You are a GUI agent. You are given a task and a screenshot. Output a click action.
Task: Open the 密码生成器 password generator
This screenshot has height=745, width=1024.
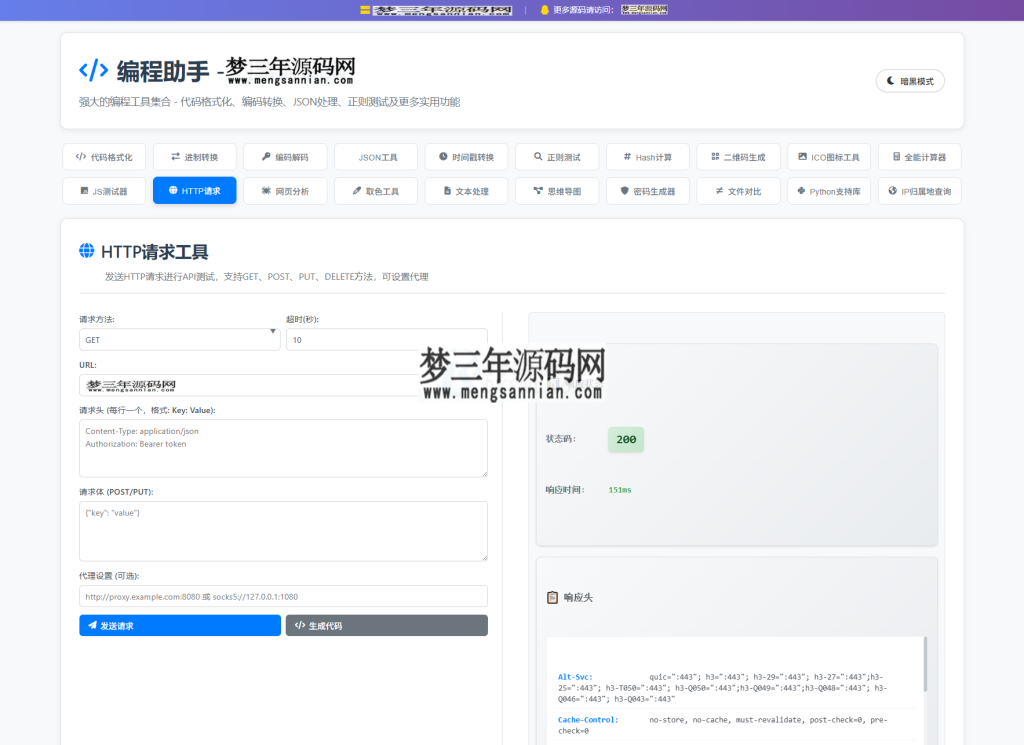(x=647, y=190)
